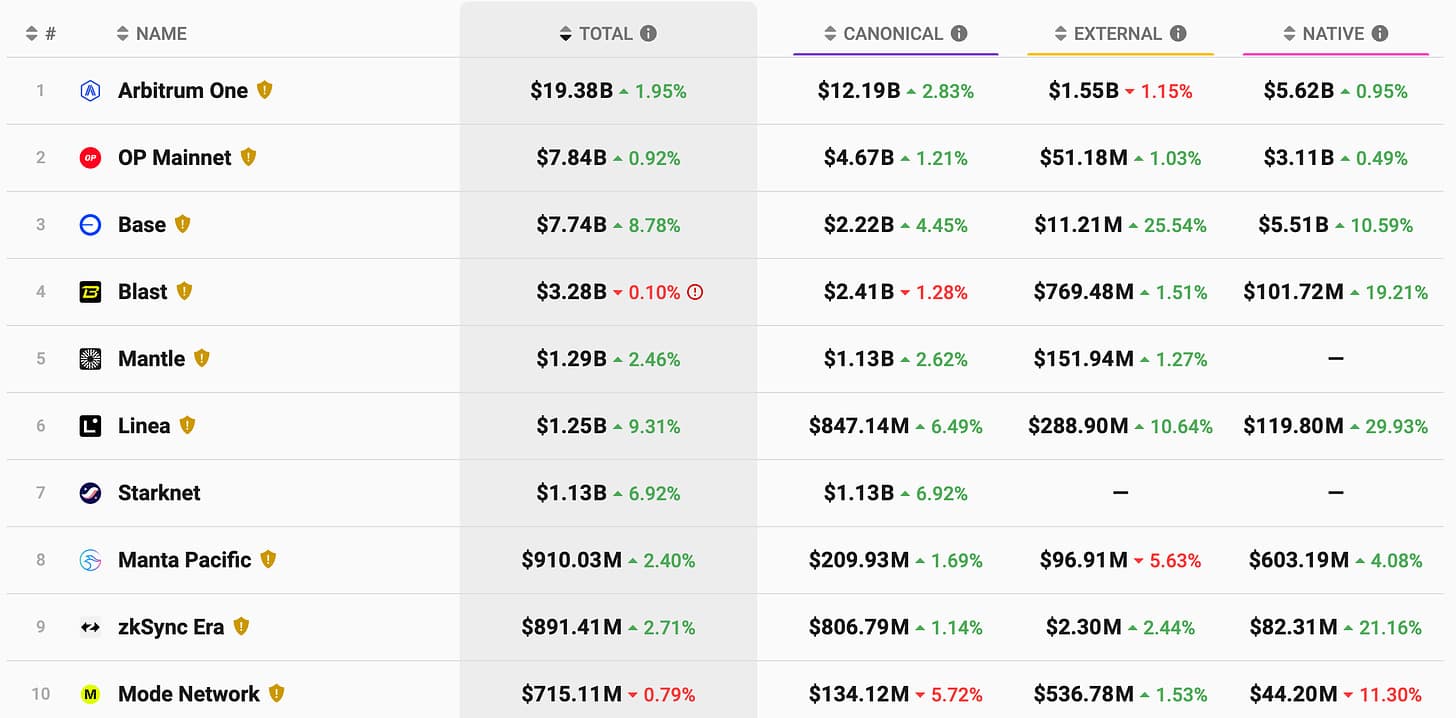The image size is (1456, 718).
Task: Click Mantle total value $1.29B
Action: click(572, 359)
